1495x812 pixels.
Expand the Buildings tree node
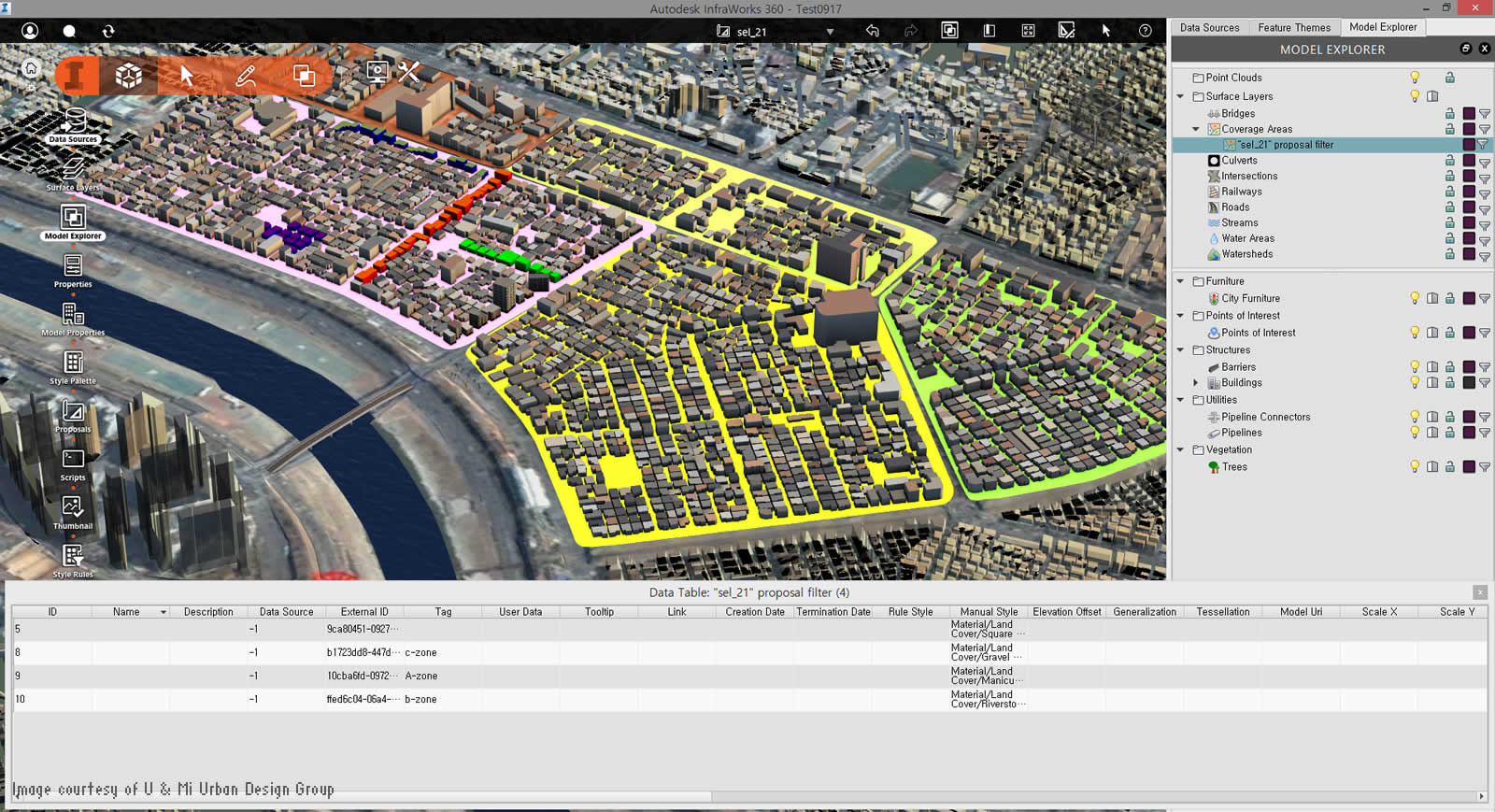1196,383
